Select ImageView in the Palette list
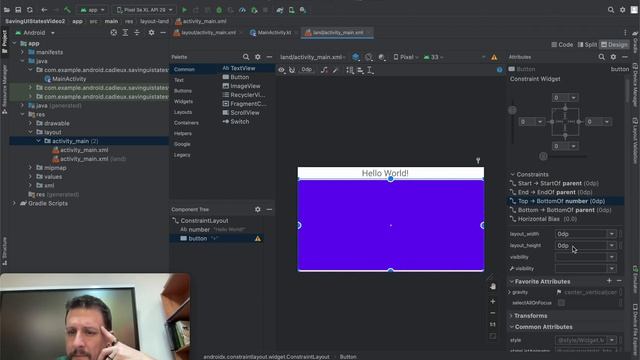 (x=242, y=86)
